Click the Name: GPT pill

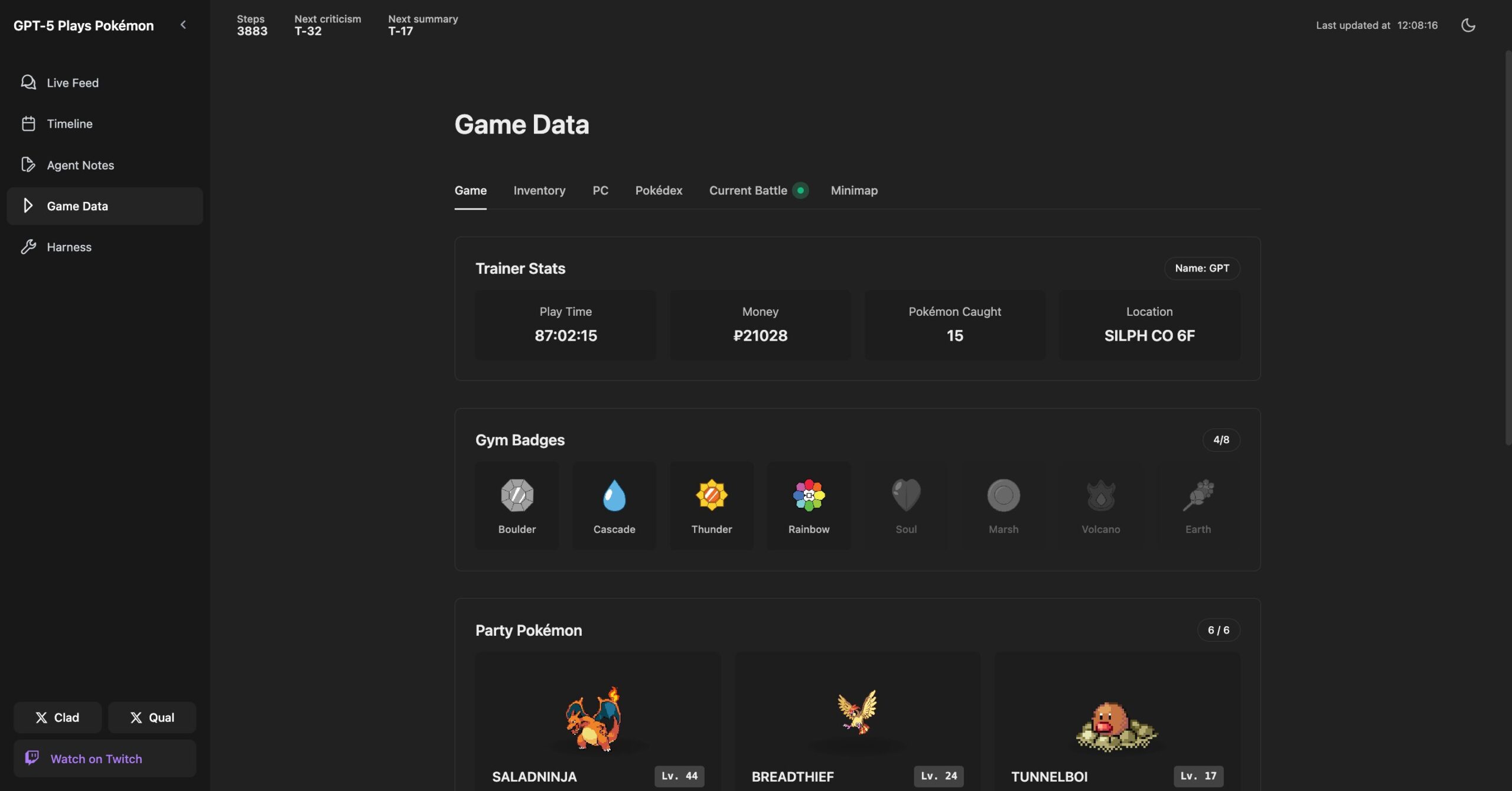pos(1202,268)
